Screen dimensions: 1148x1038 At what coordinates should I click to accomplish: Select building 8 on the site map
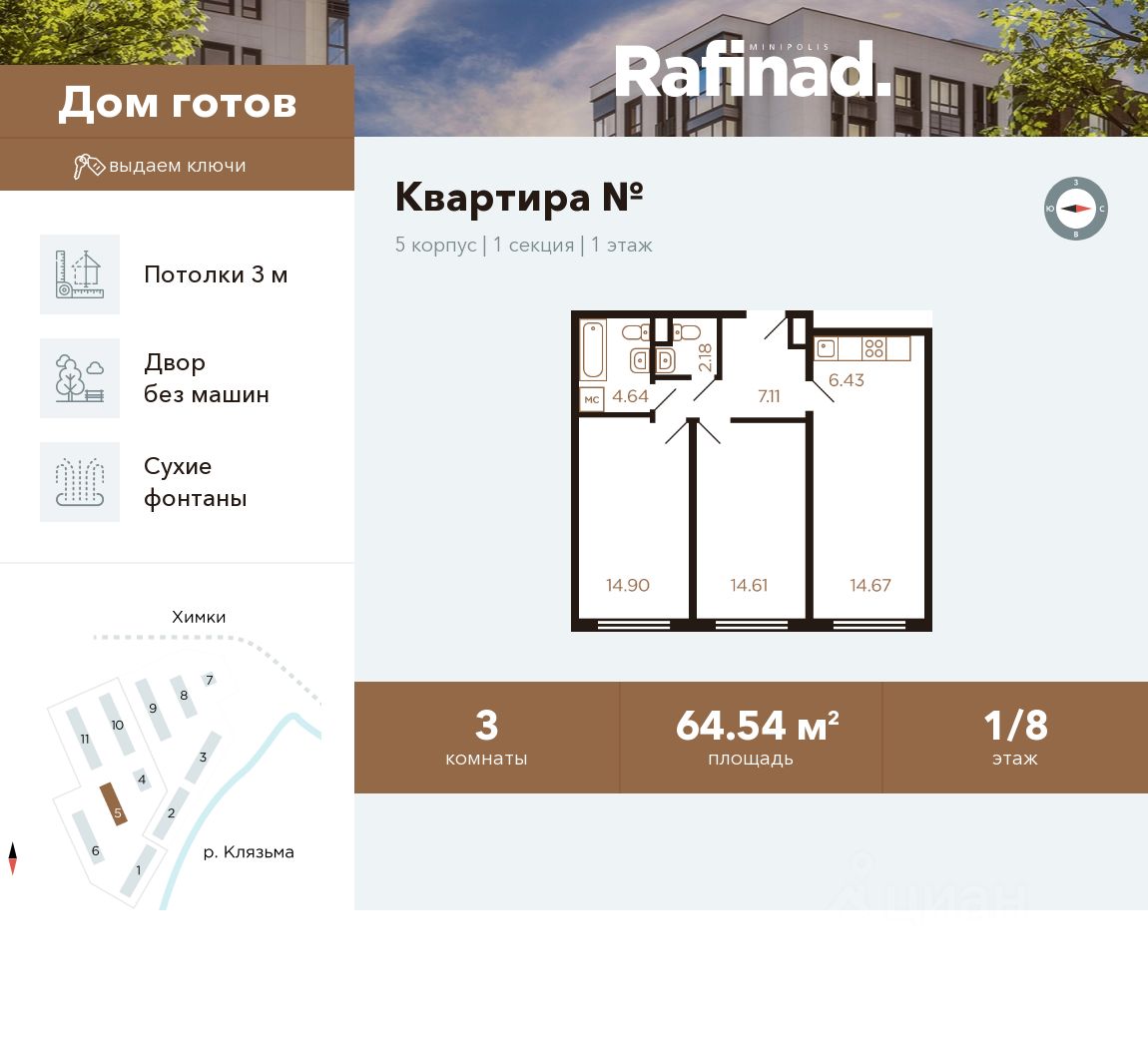tap(184, 696)
